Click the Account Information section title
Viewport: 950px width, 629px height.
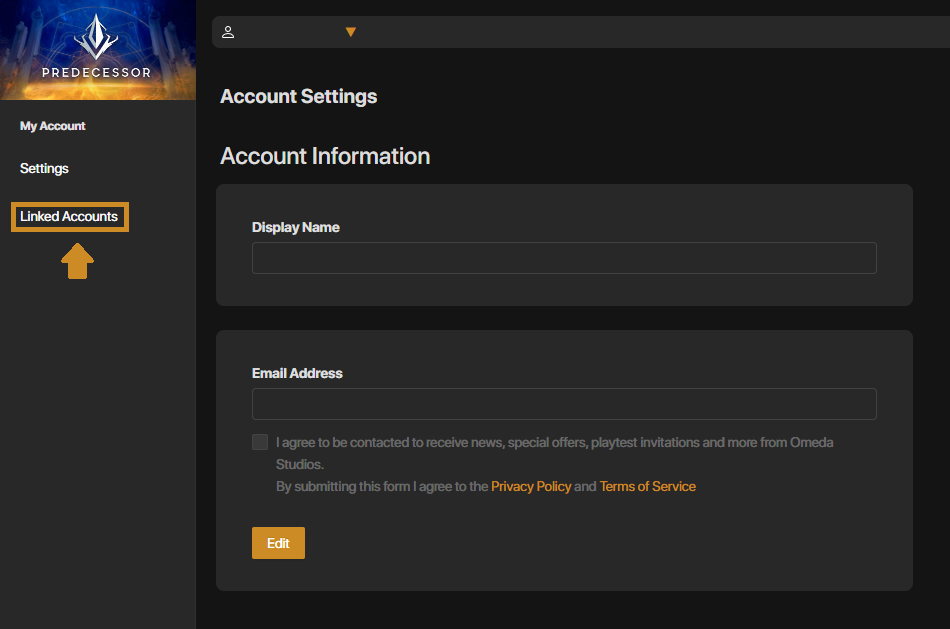(x=325, y=156)
